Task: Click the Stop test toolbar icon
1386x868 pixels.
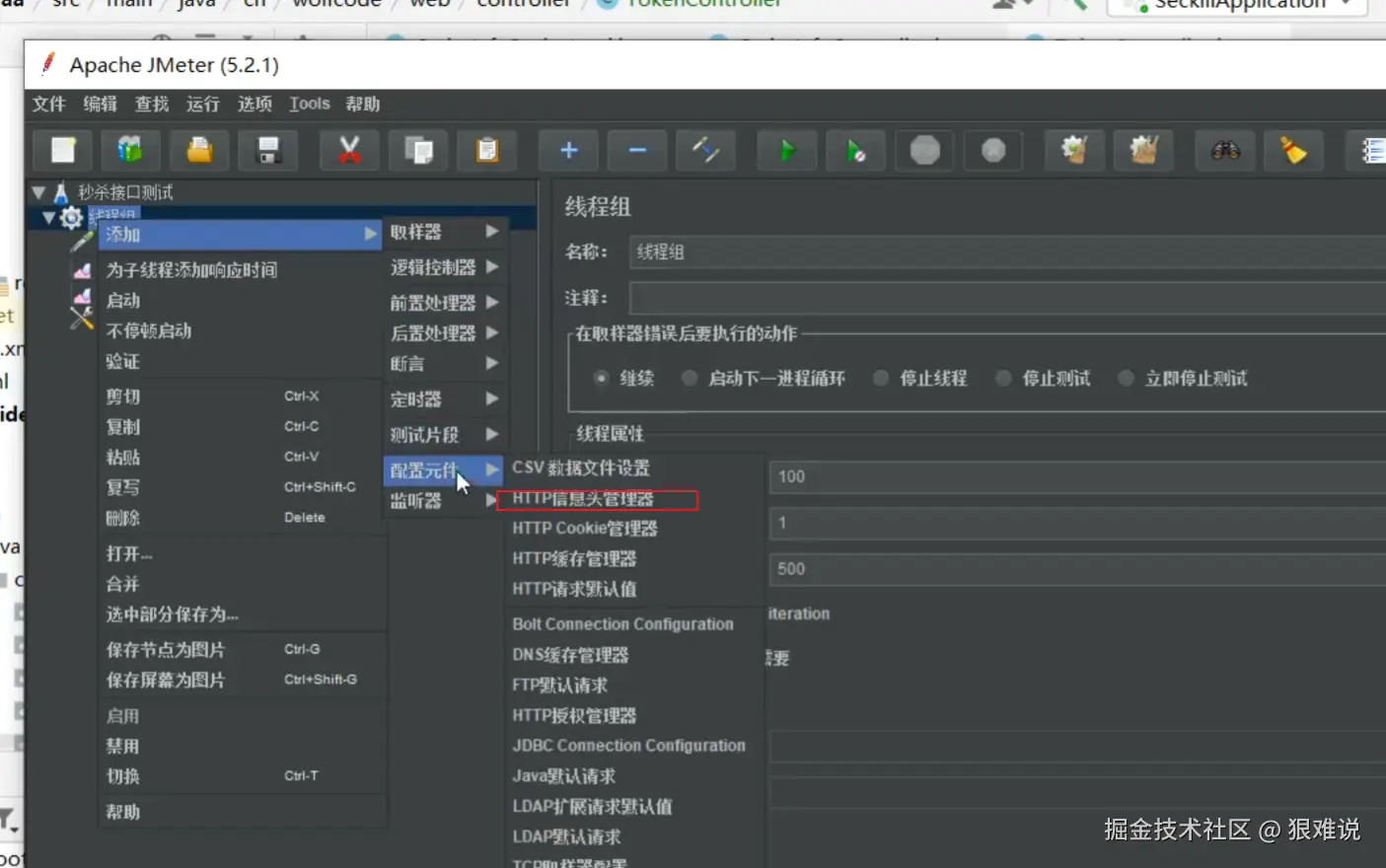Action: coord(925,150)
